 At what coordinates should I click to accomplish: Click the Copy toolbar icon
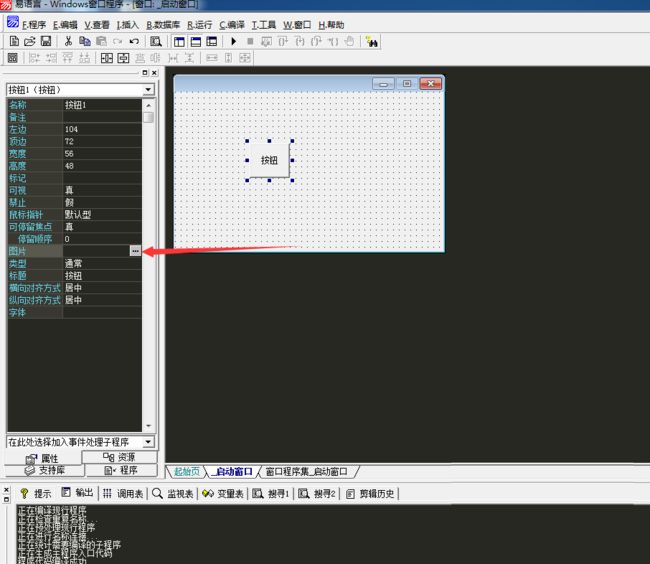[x=85, y=41]
